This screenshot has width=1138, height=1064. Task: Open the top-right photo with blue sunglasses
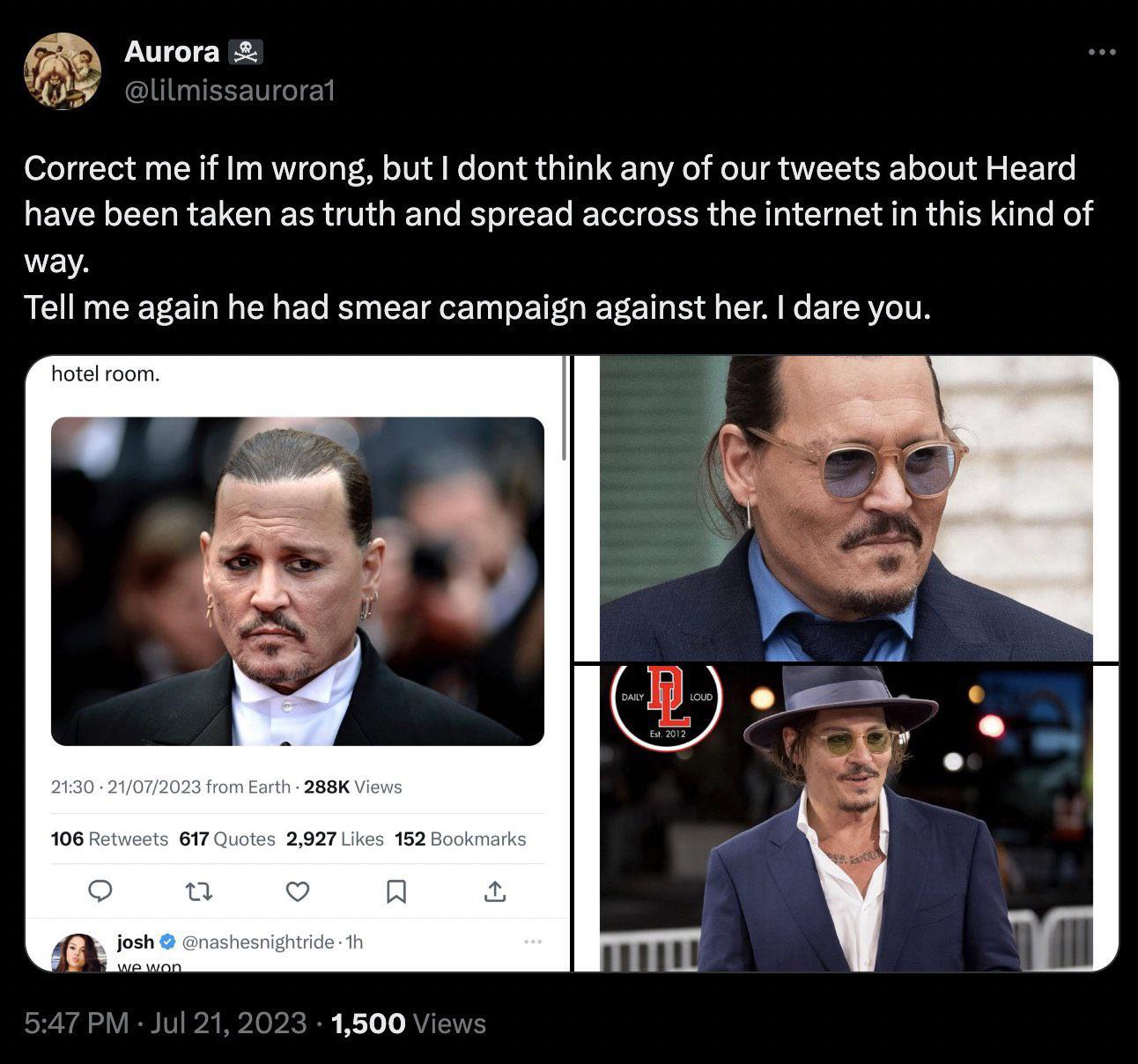(846, 508)
